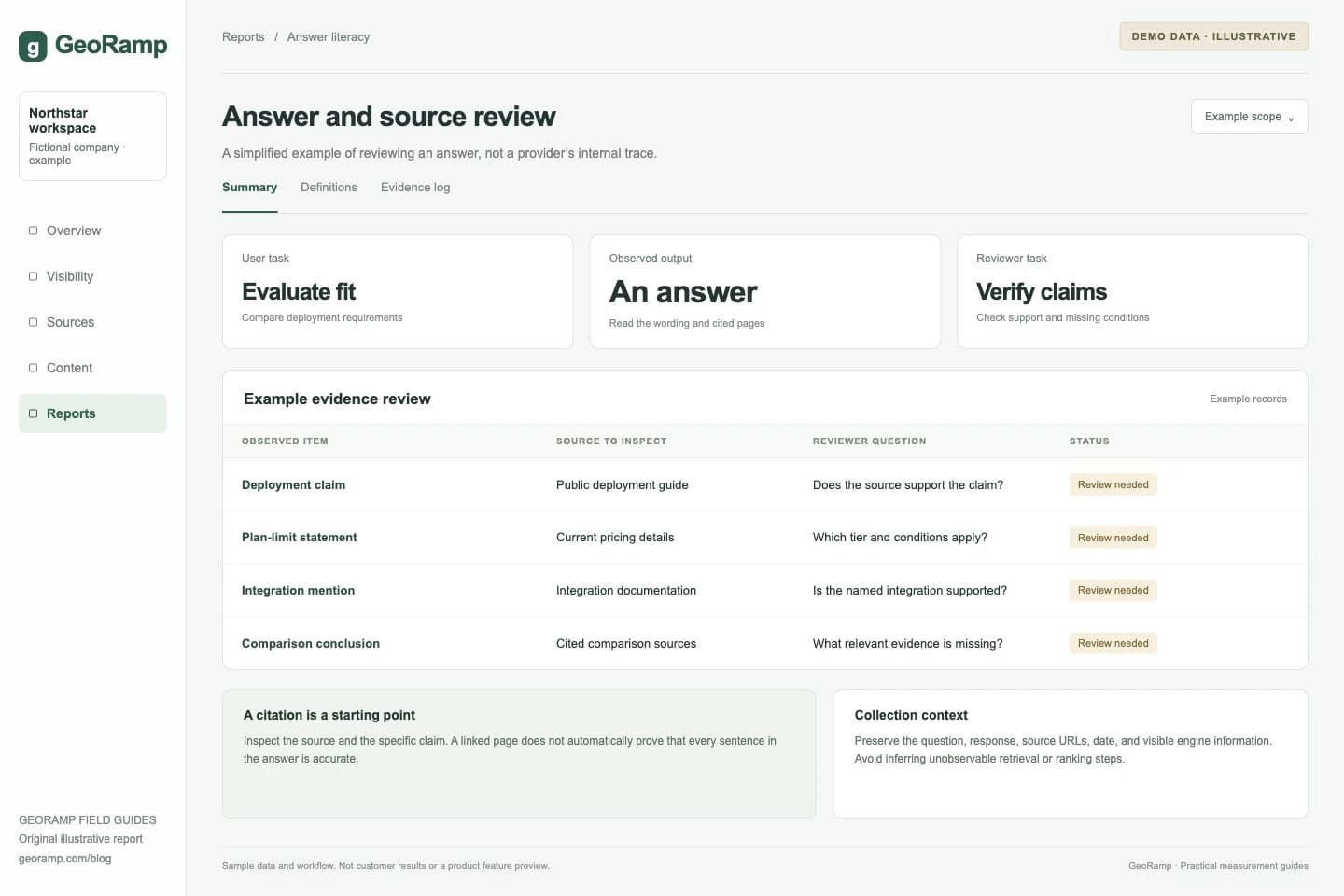Screen dimensions: 1344x896
Task: Click Review needed for Comparison conclusion
Action: (x=1113, y=643)
